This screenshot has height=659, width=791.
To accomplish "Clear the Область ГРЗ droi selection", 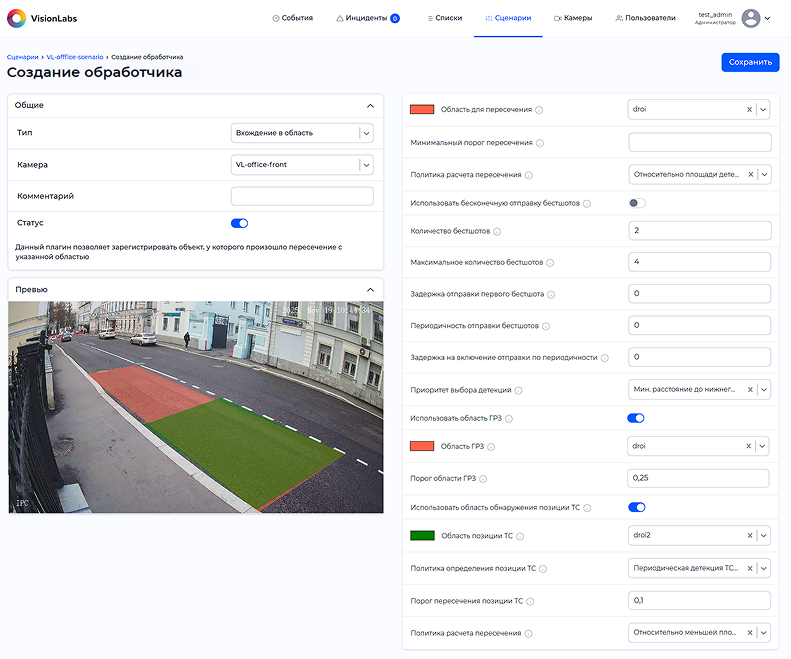I will (x=749, y=446).
